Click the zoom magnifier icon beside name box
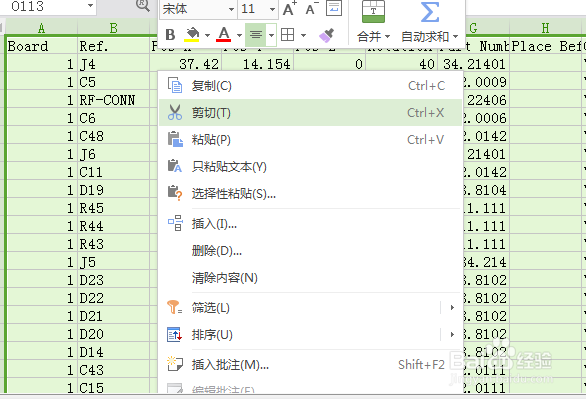 (142, 6)
